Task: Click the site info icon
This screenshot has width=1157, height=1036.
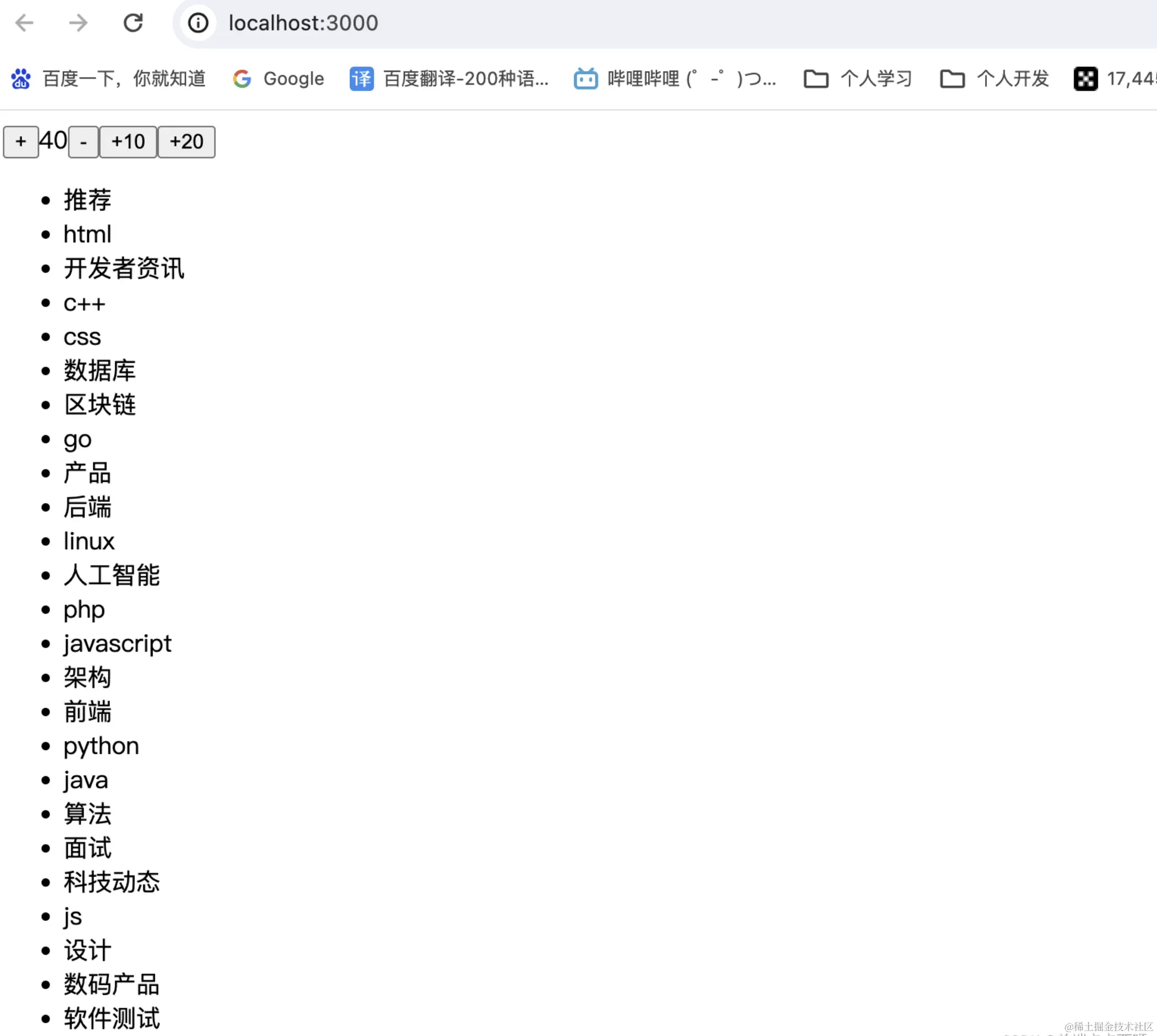Action: coord(198,23)
